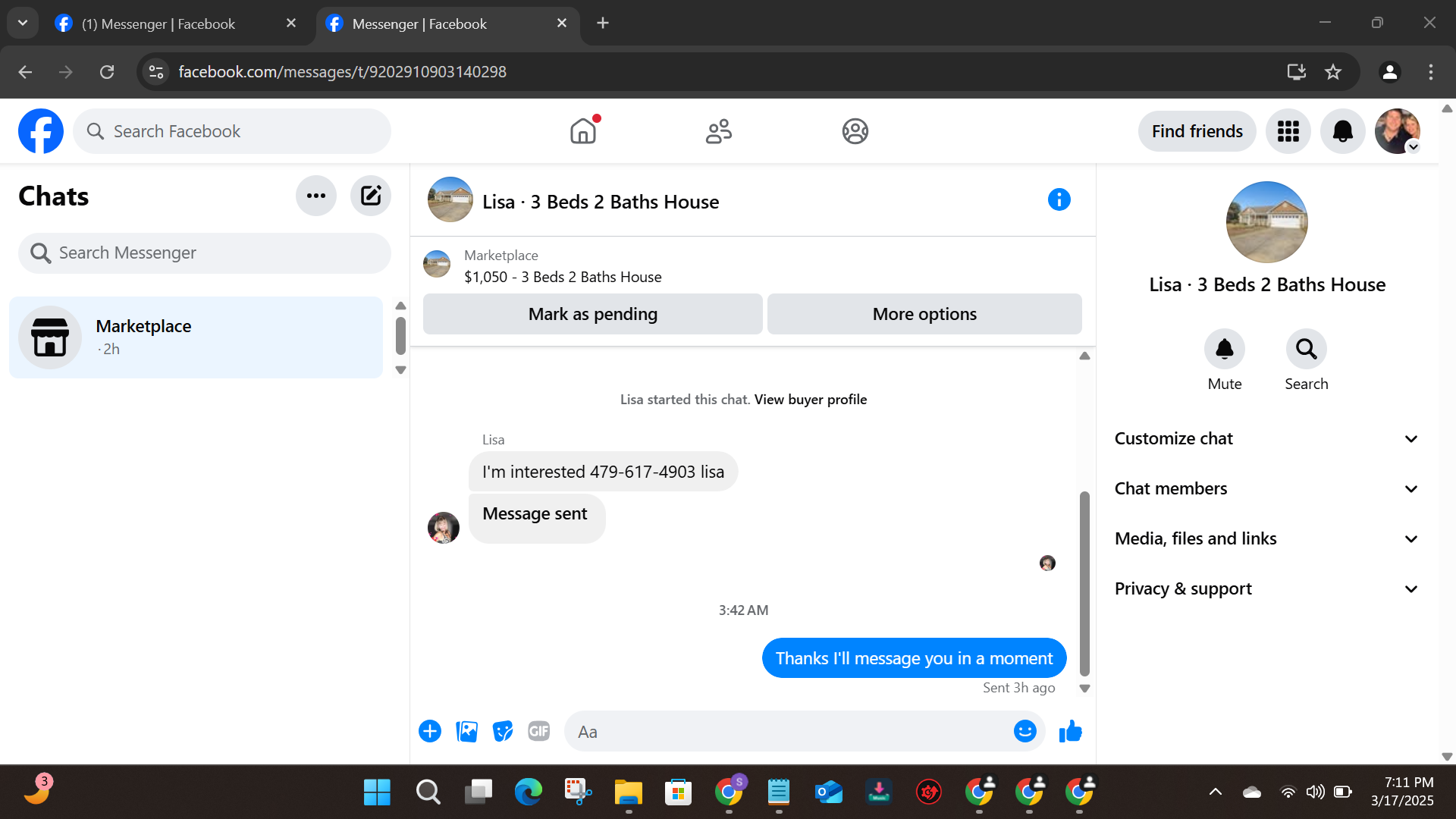Open Windows taskbar search
This screenshot has height=819, width=1456.
428,792
